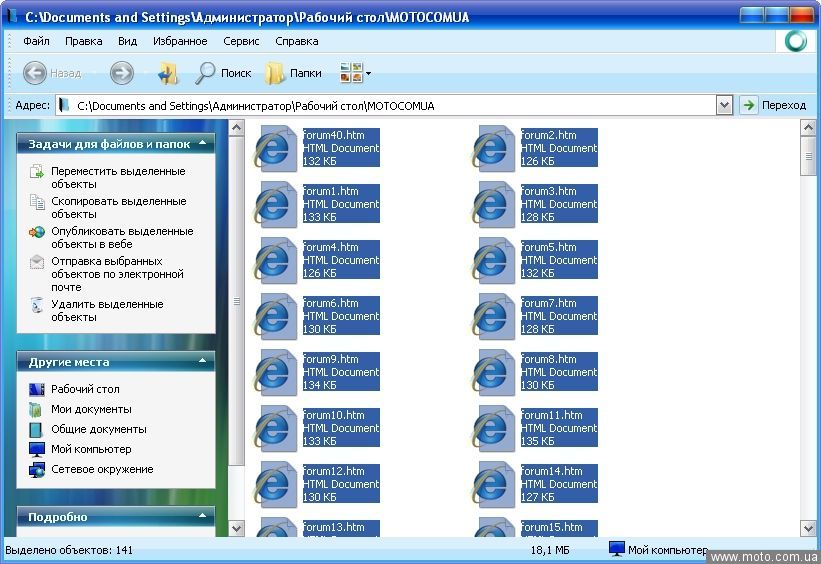Open Мой компьютер in Other Places
Image resolution: width=821 pixels, height=564 pixels.
[91, 449]
